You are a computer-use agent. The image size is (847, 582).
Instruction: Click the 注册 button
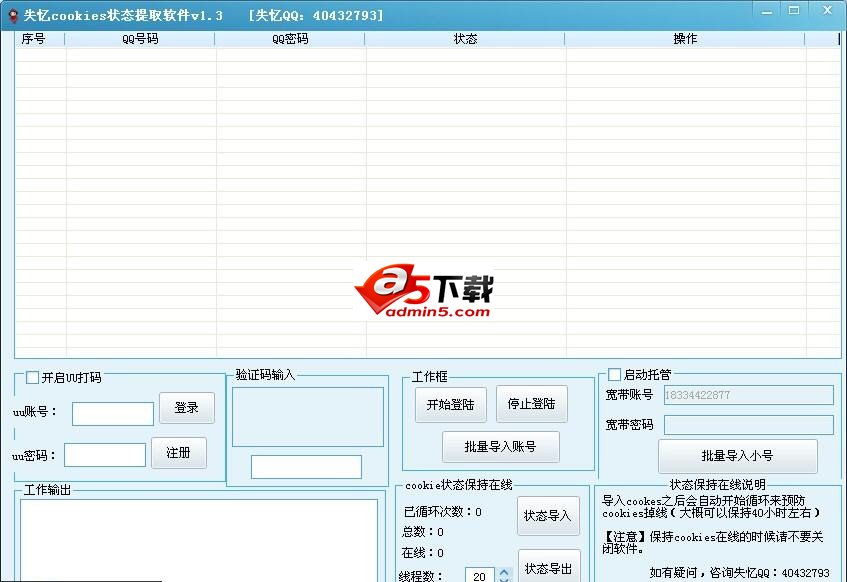click(179, 453)
